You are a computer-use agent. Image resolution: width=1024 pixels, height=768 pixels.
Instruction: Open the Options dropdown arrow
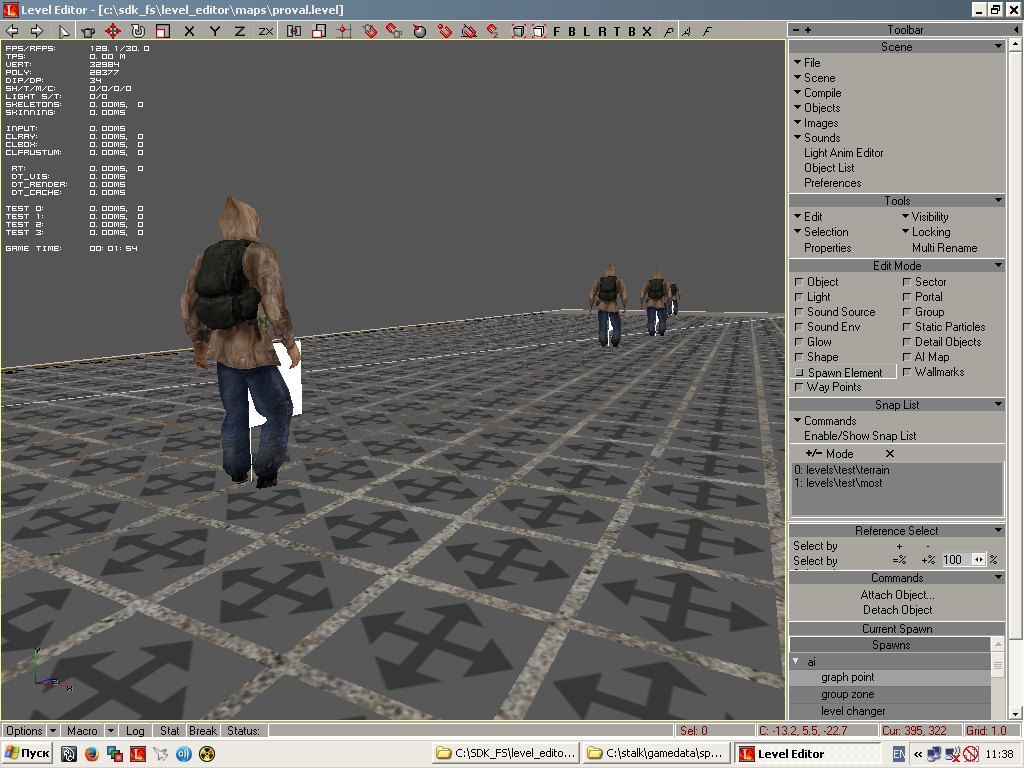[53, 731]
